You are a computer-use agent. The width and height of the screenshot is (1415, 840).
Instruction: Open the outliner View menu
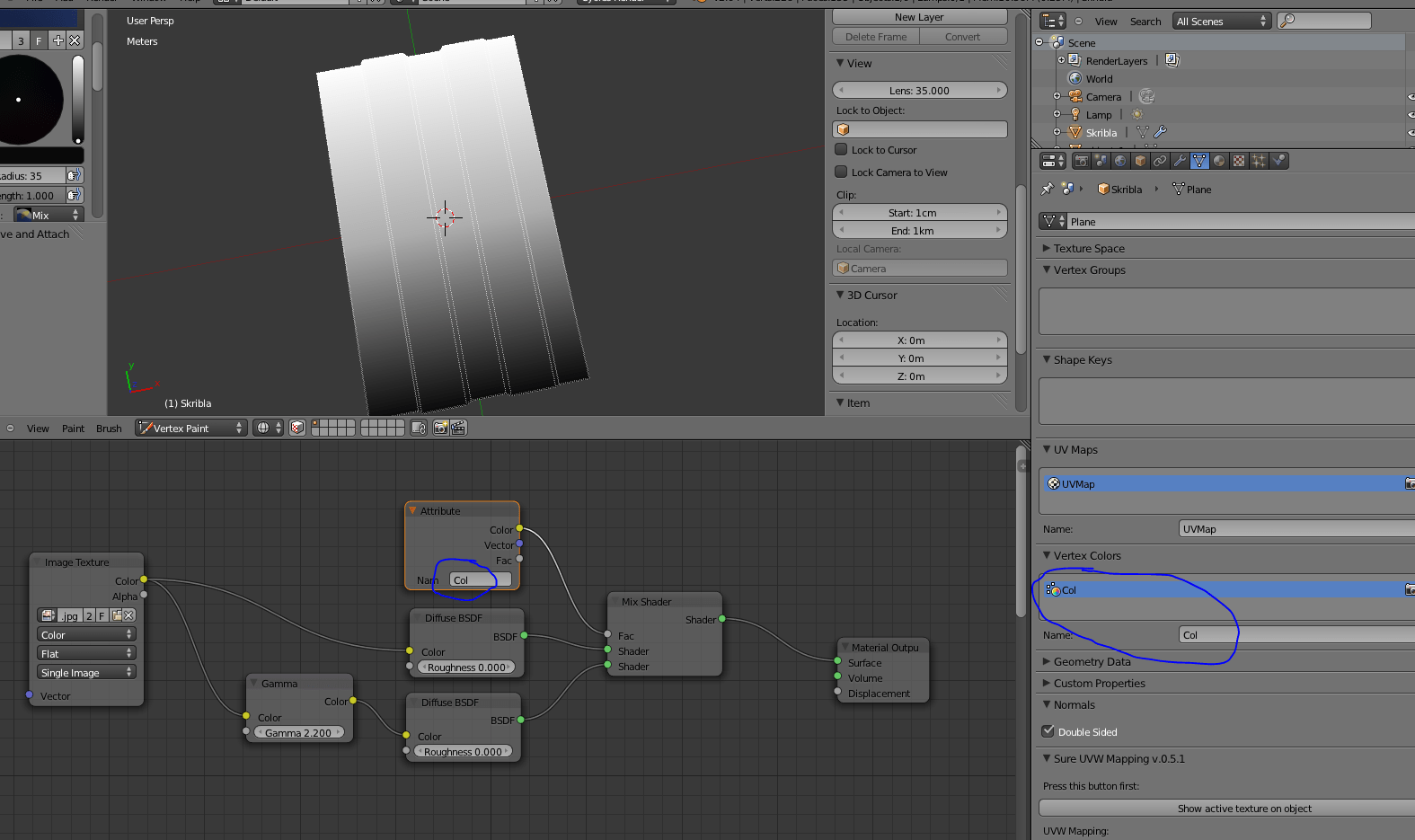(x=1106, y=22)
